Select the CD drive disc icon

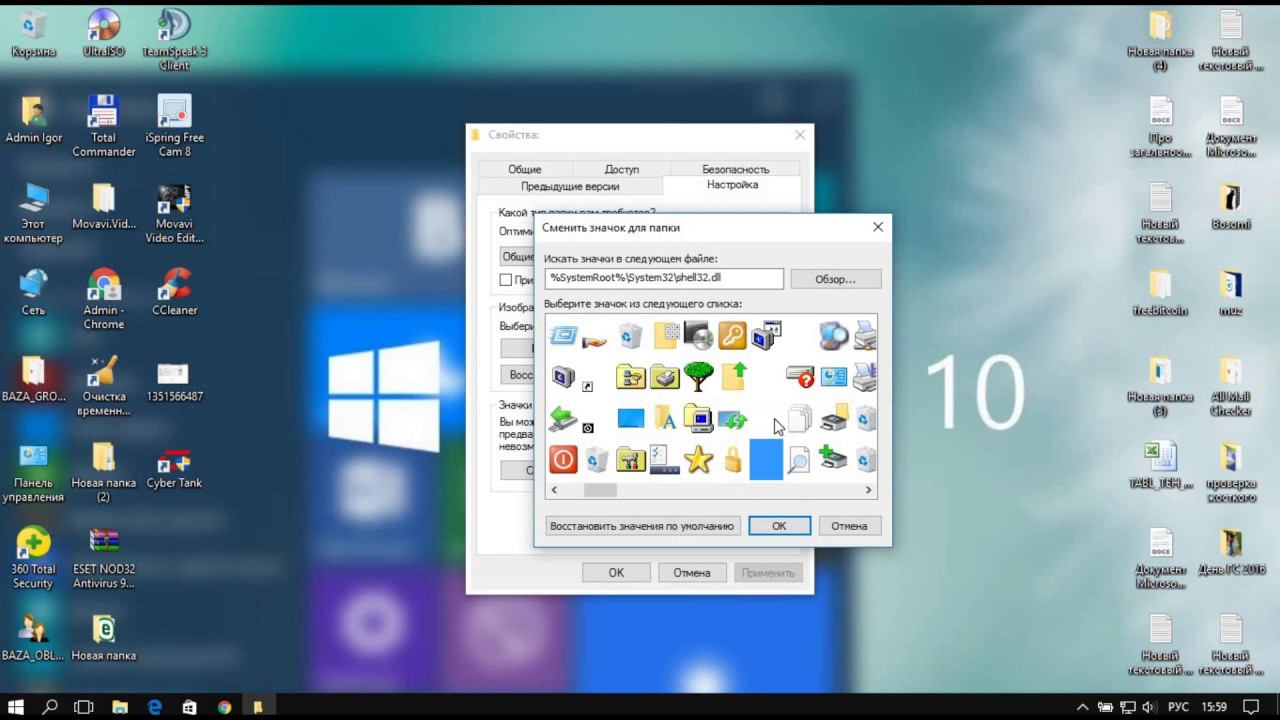point(698,335)
